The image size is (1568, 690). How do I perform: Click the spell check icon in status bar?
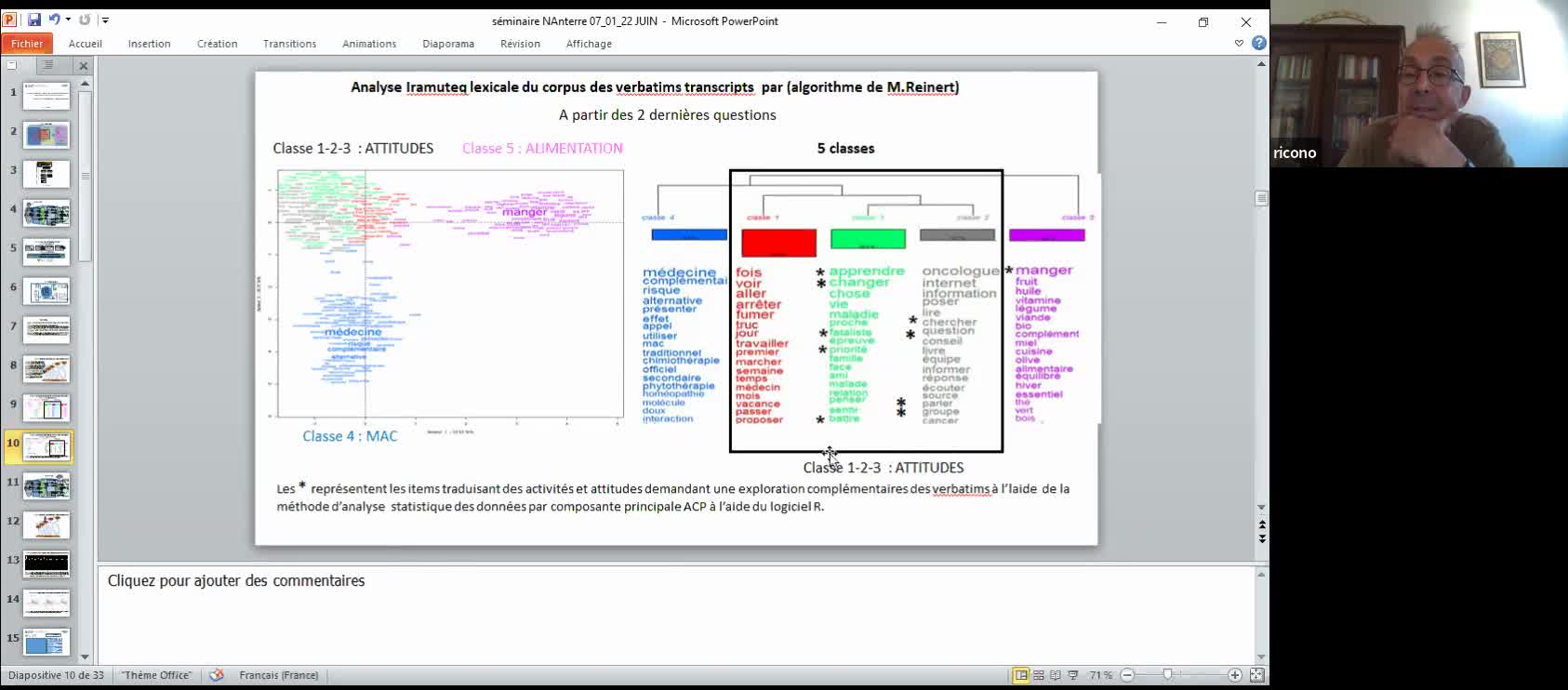click(217, 675)
